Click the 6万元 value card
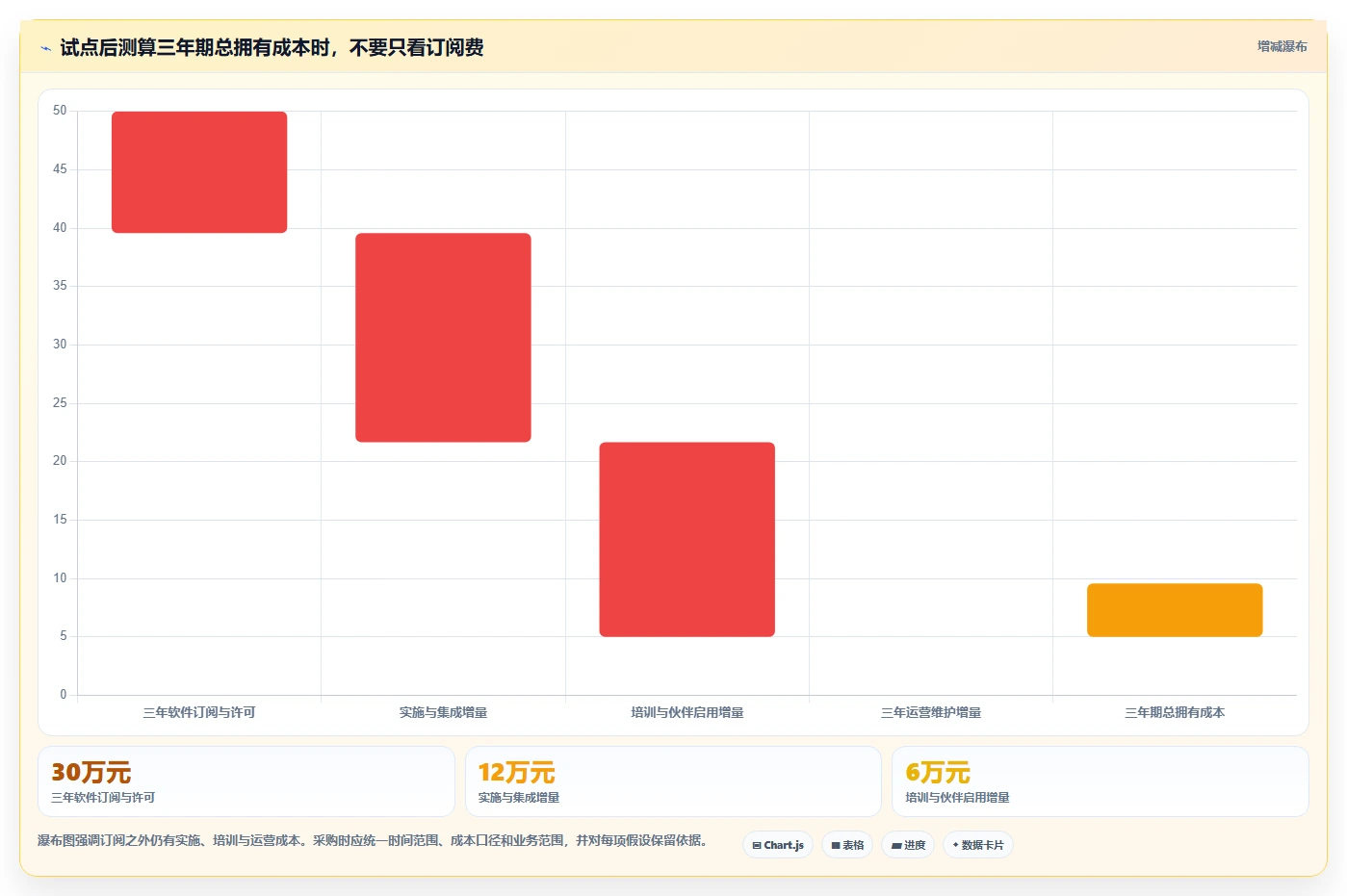1347x896 pixels. 1100,781
